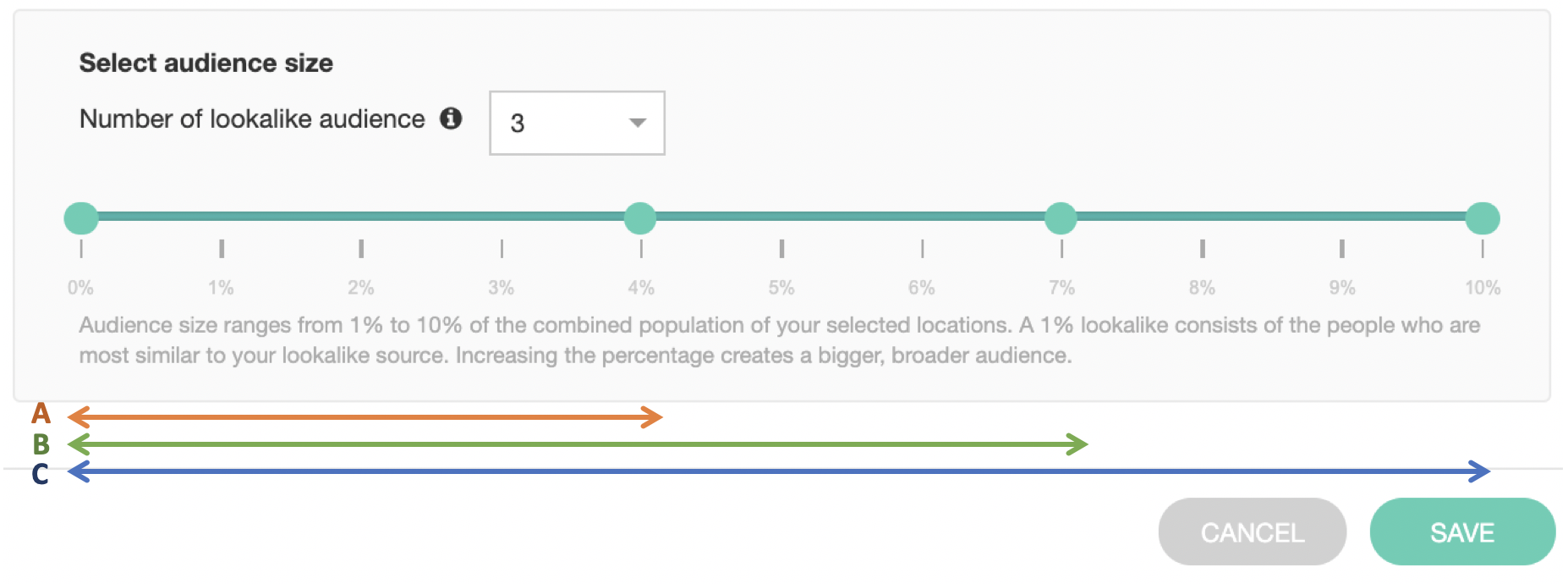This screenshot has height=584, width=1568.
Task: Click the dropdown arrow next to 3
Action: pos(638,124)
